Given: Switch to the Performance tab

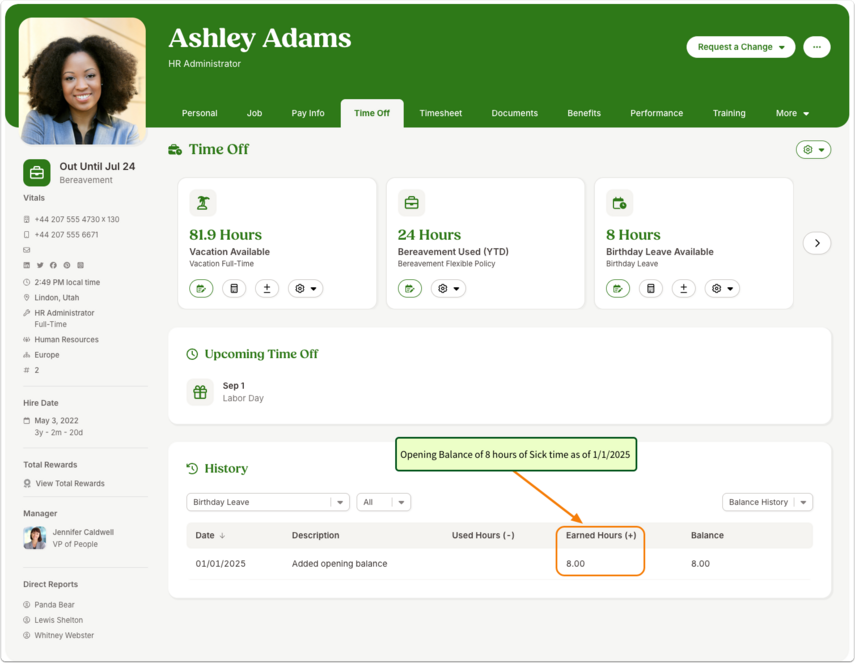Looking at the screenshot, I should [657, 113].
